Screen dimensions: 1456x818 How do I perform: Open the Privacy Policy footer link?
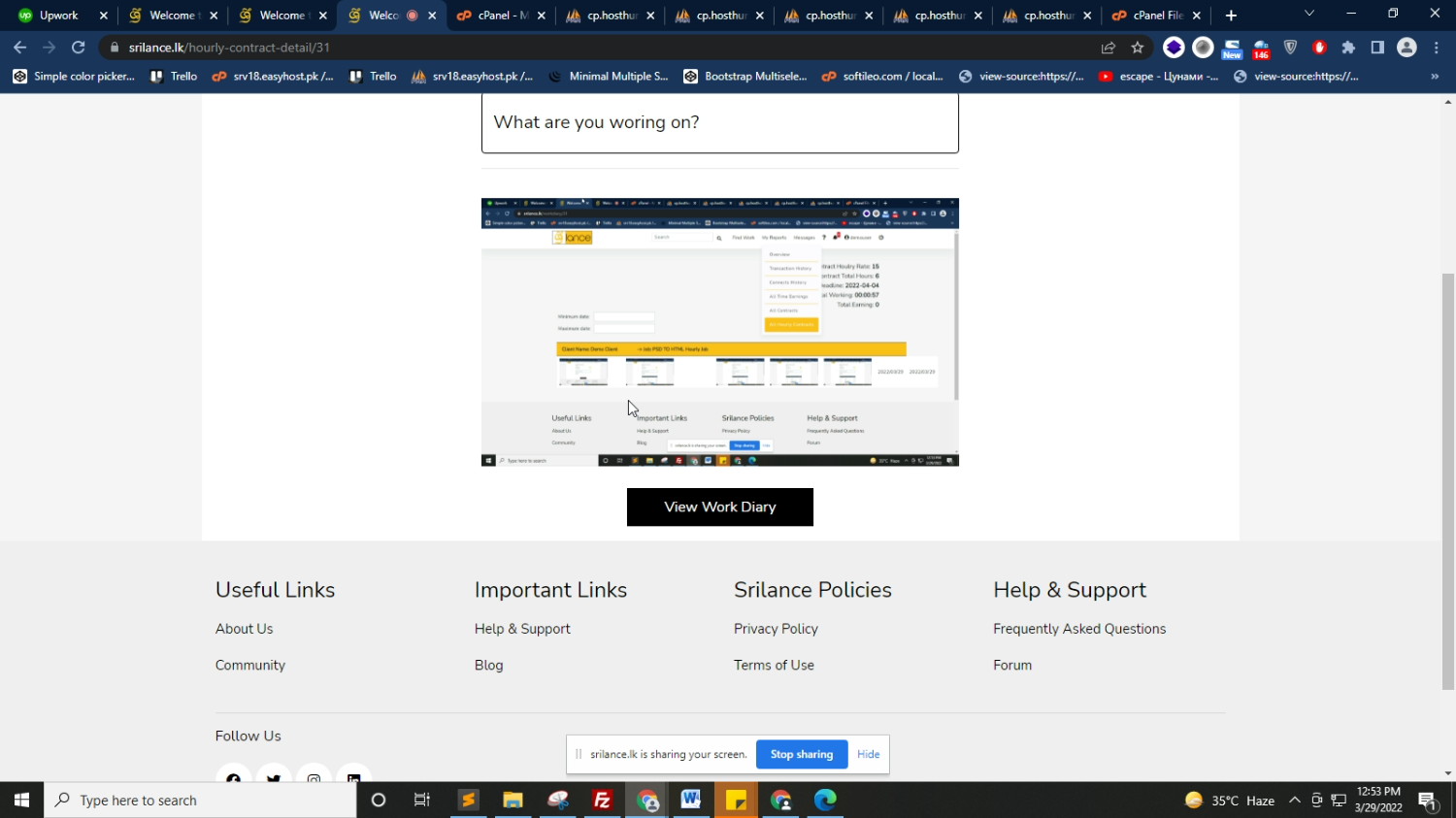(x=776, y=629)
